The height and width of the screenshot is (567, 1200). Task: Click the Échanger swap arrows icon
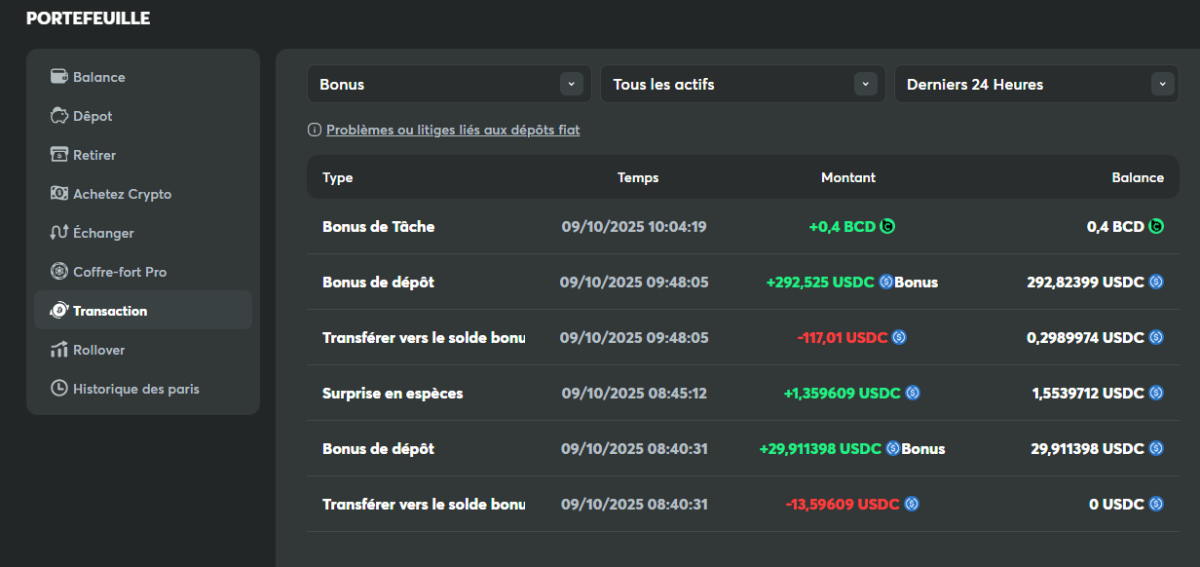click(x=59, y=233)
